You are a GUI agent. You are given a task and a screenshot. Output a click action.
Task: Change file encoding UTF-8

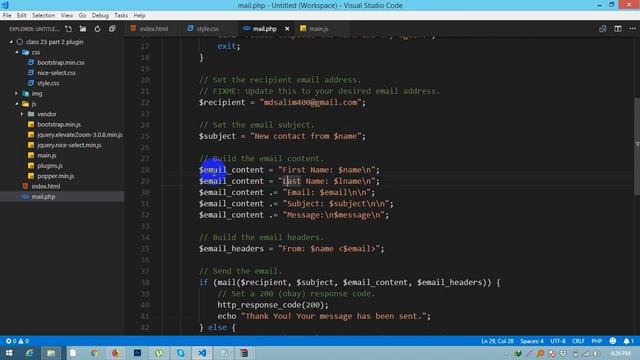tap(558, 341)
